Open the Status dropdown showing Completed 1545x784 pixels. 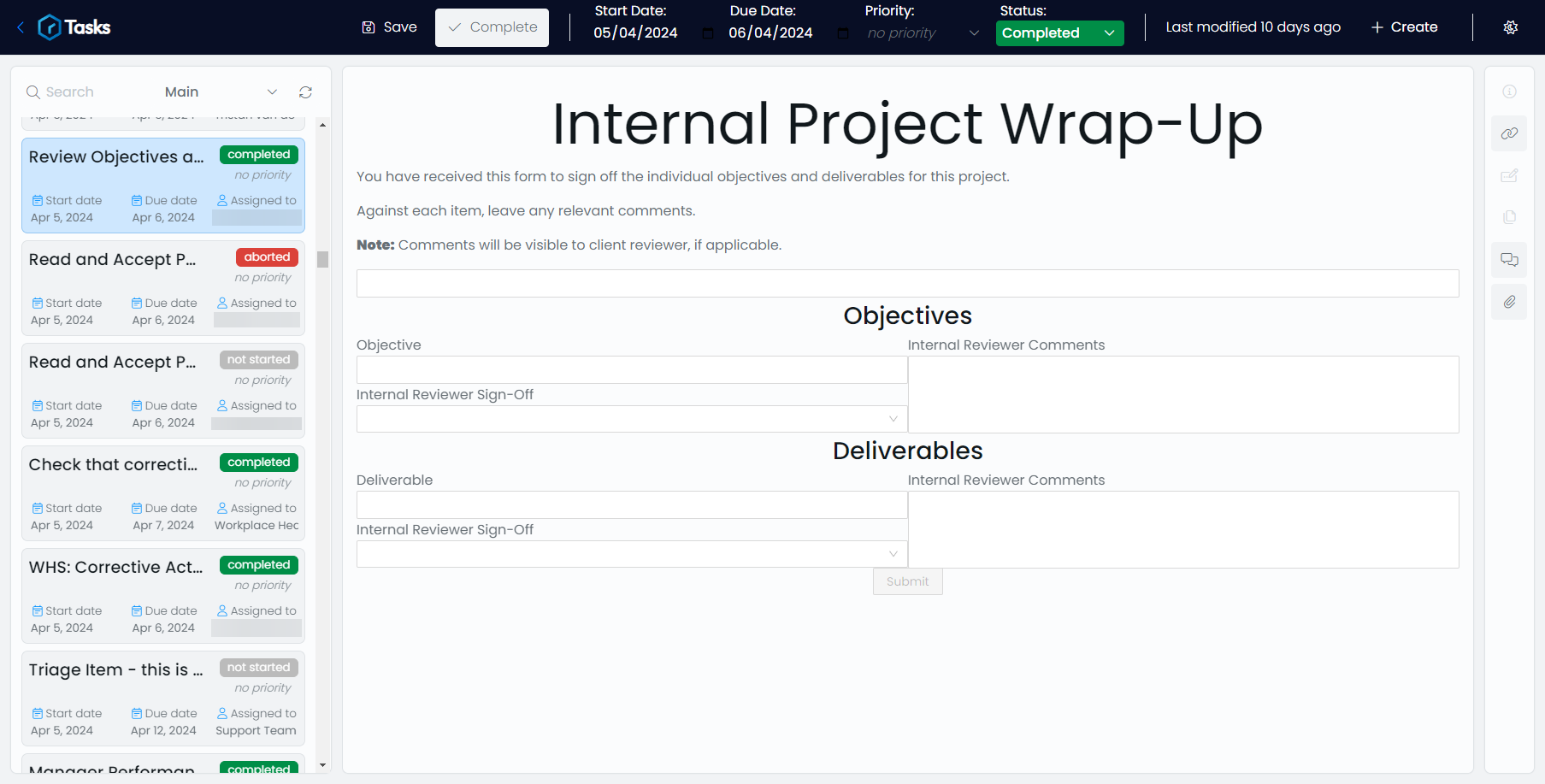coord(1059,33)
